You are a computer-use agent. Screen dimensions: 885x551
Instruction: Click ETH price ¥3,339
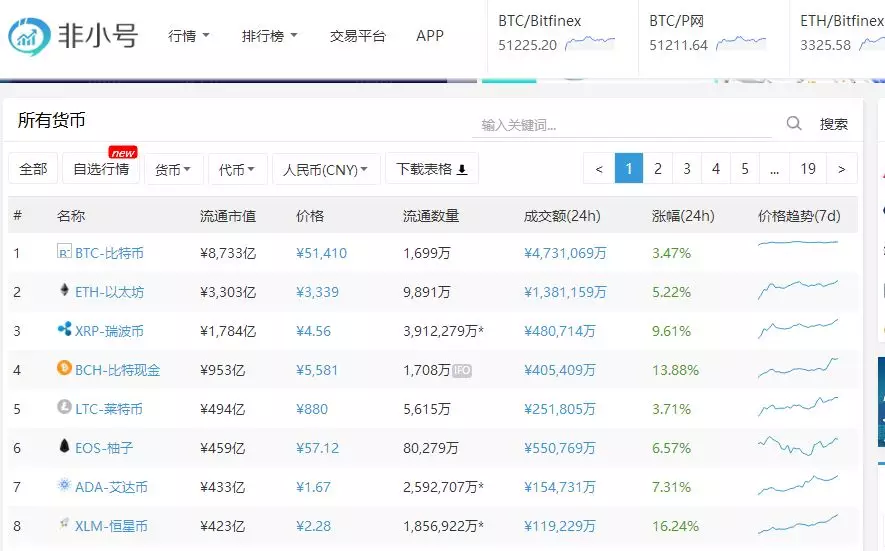[318, 292]
